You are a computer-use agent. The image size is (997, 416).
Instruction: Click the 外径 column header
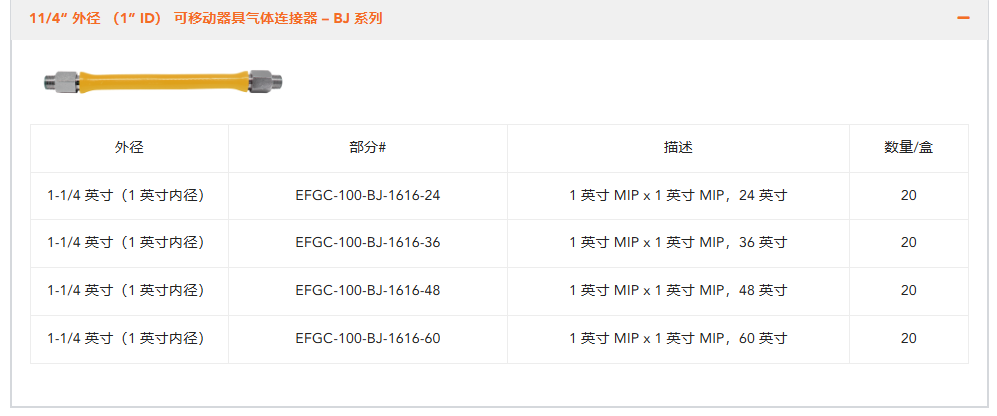[129, 148]
